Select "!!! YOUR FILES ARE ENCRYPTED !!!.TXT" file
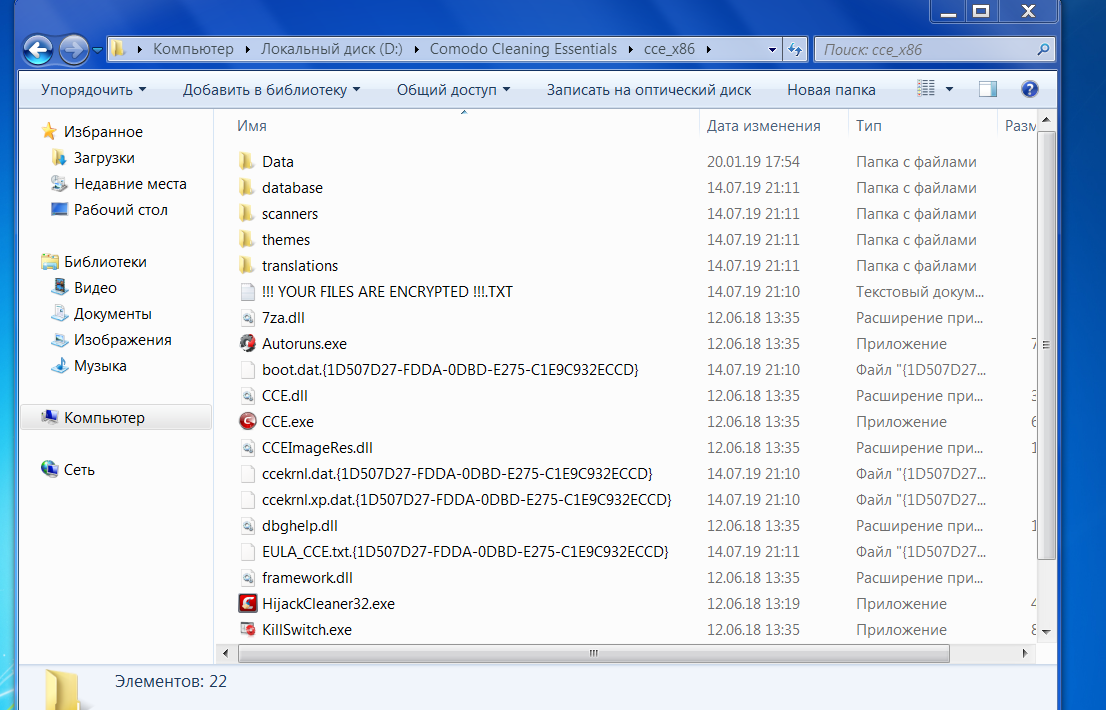 tap(387, 292)
